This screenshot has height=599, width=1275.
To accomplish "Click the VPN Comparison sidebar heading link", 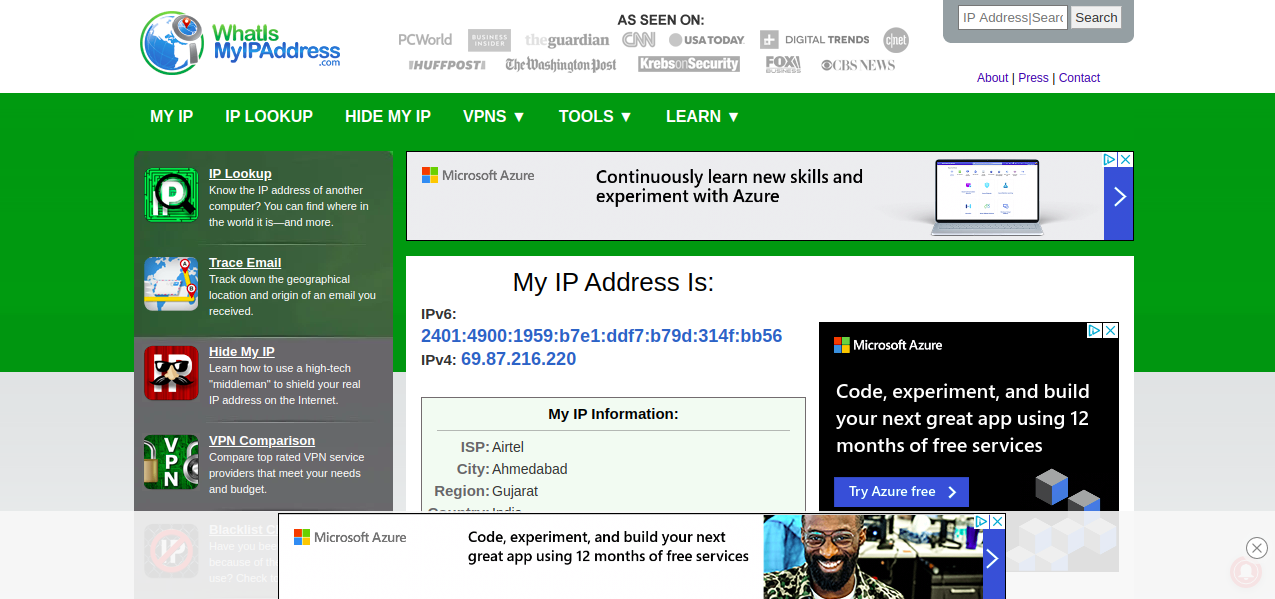I will click(262, 441).
